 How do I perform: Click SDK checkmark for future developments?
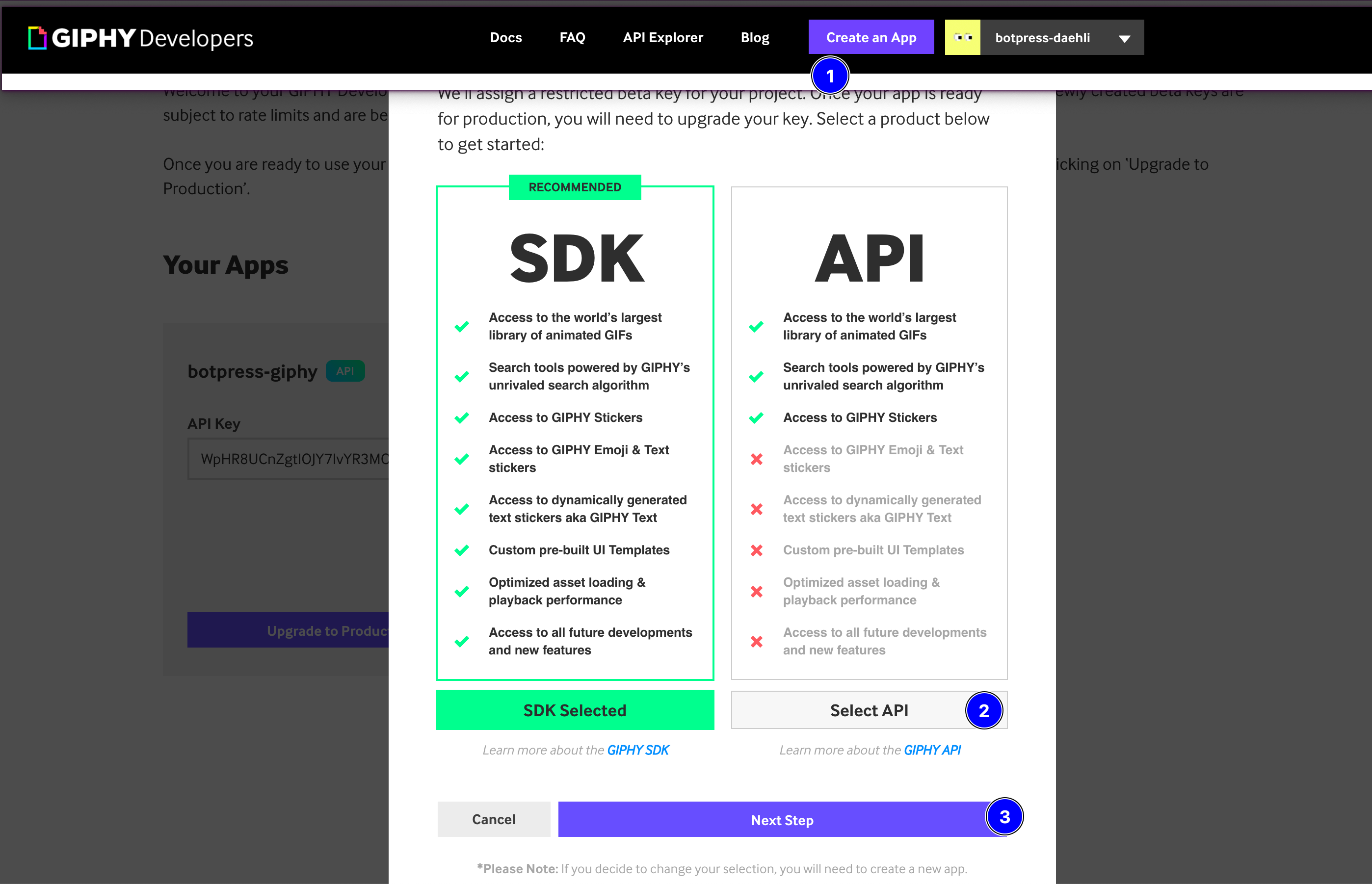point(462,642)
